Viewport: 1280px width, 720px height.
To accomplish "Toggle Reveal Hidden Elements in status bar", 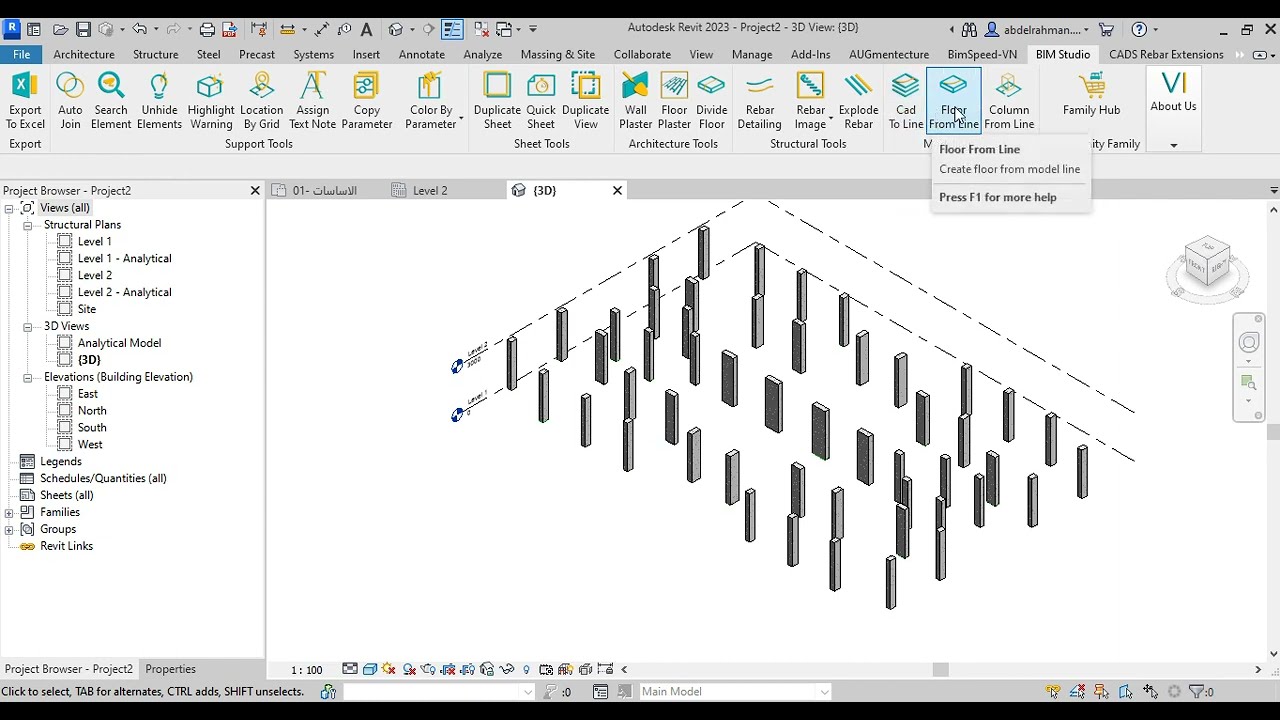I will pos(527,669).
